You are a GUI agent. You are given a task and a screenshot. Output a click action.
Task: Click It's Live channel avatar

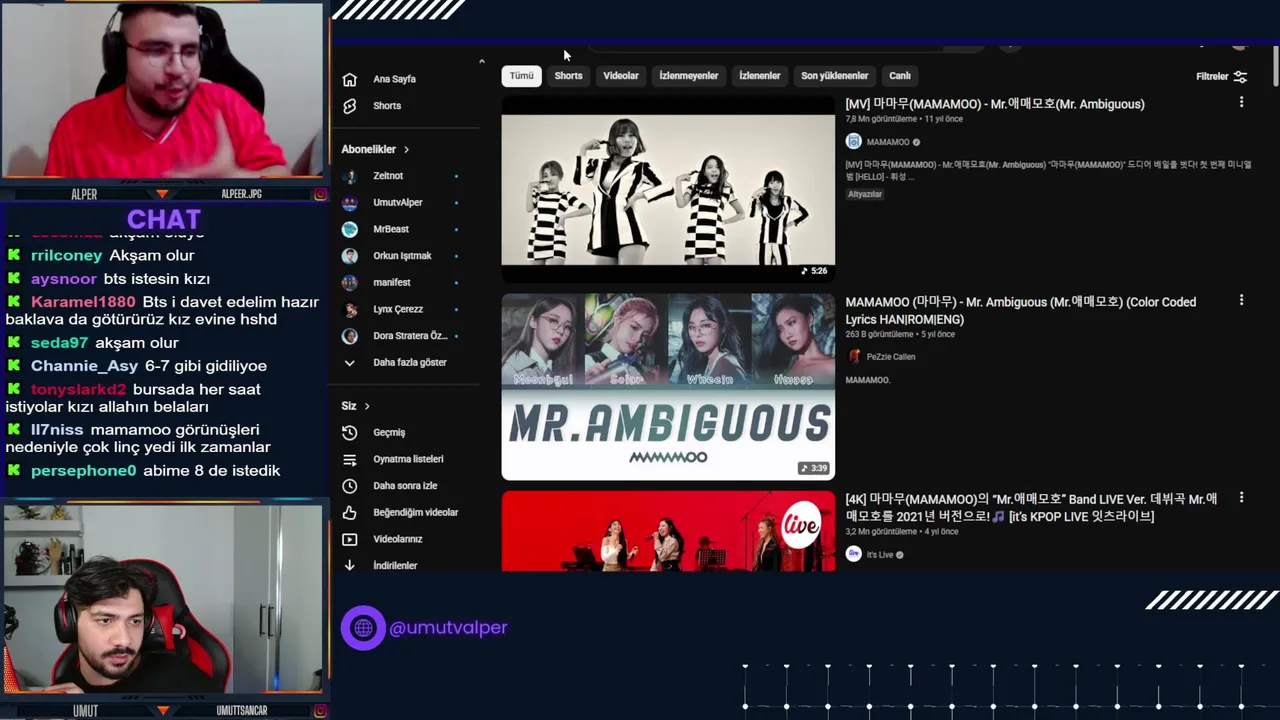853,554
